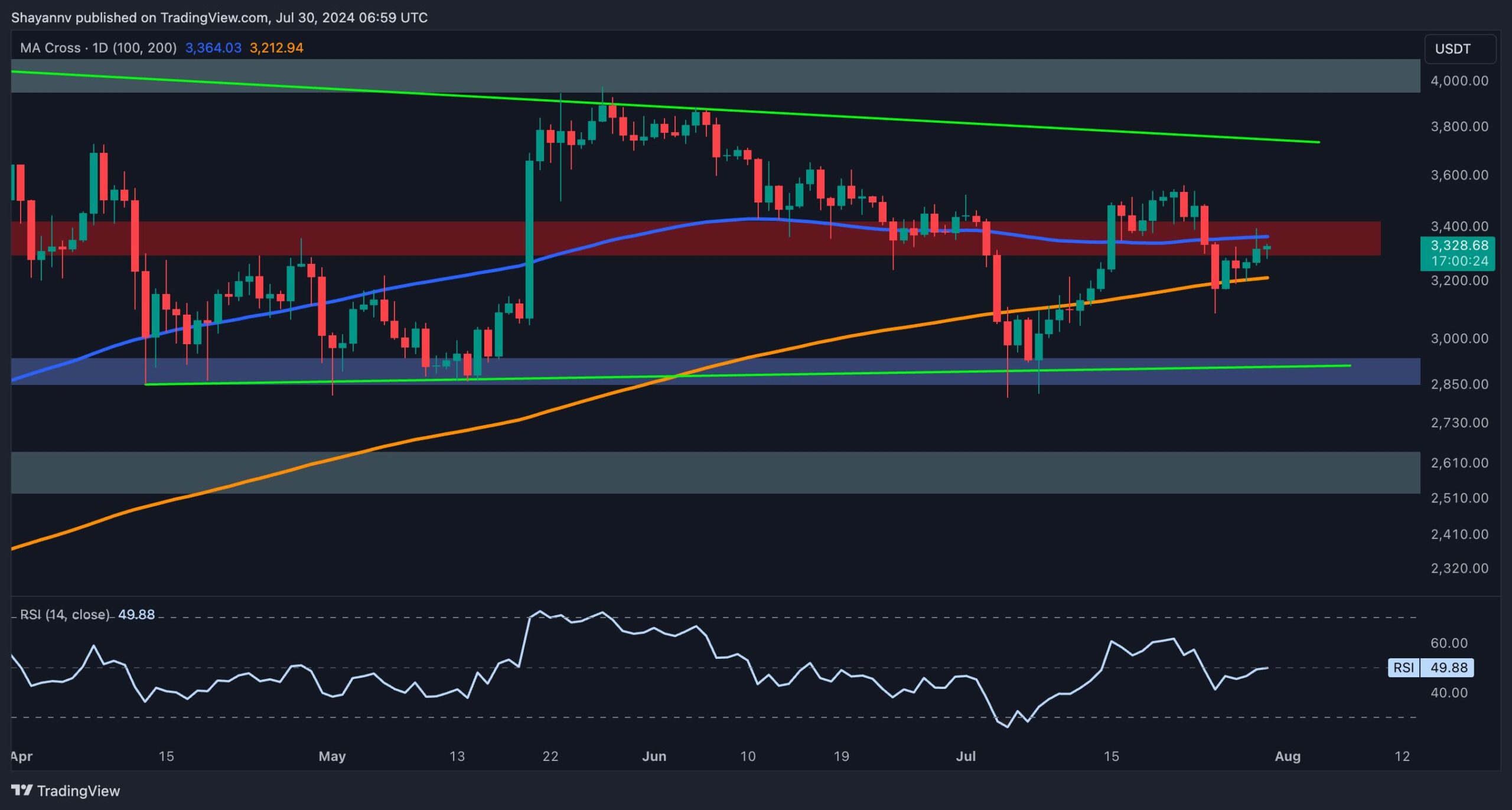Image resolution: width=1512 pixels, height=810 pixels.
Task: Click the Aug label on time axis
Action: click(x=1288, y=756)
